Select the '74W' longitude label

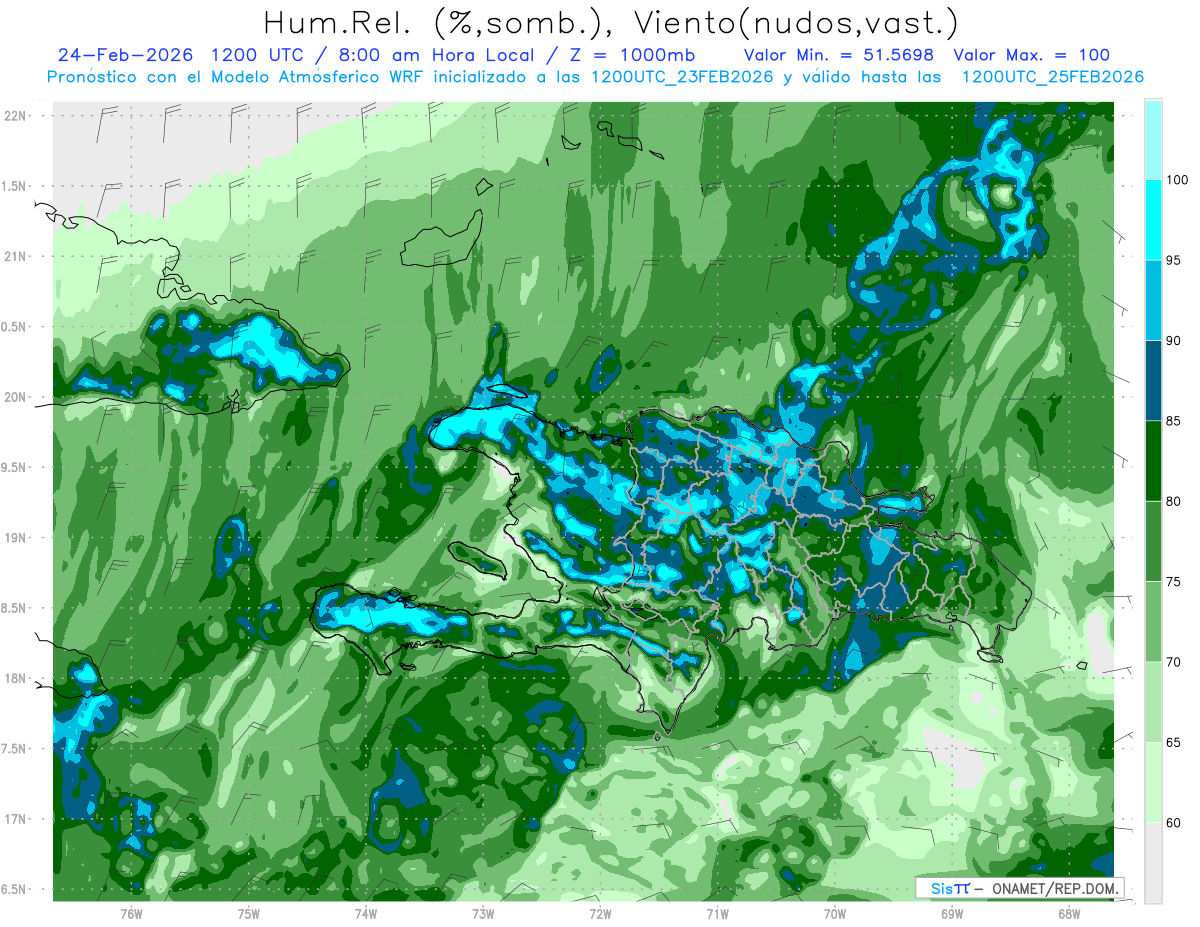366,914
